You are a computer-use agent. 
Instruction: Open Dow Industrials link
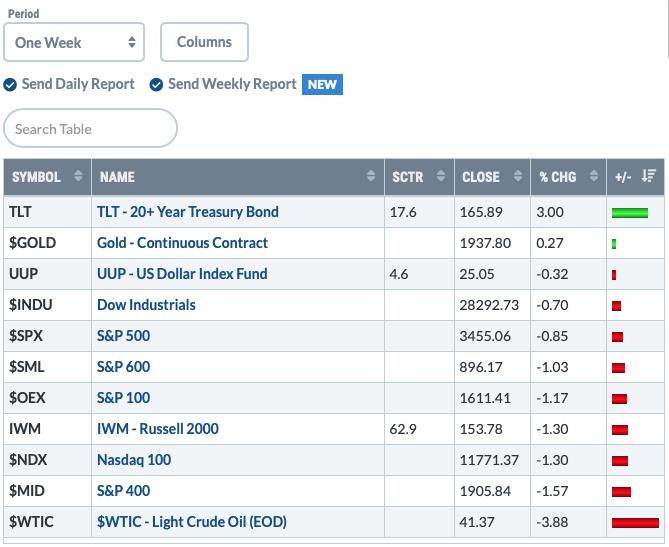(x=146, y=305)
